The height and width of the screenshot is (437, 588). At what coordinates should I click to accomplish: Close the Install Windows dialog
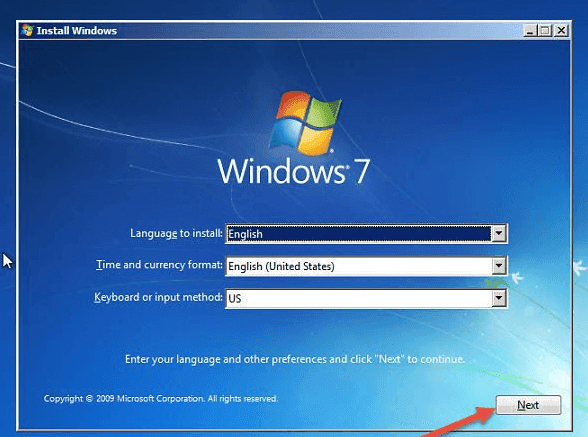(x=561, y=30)
